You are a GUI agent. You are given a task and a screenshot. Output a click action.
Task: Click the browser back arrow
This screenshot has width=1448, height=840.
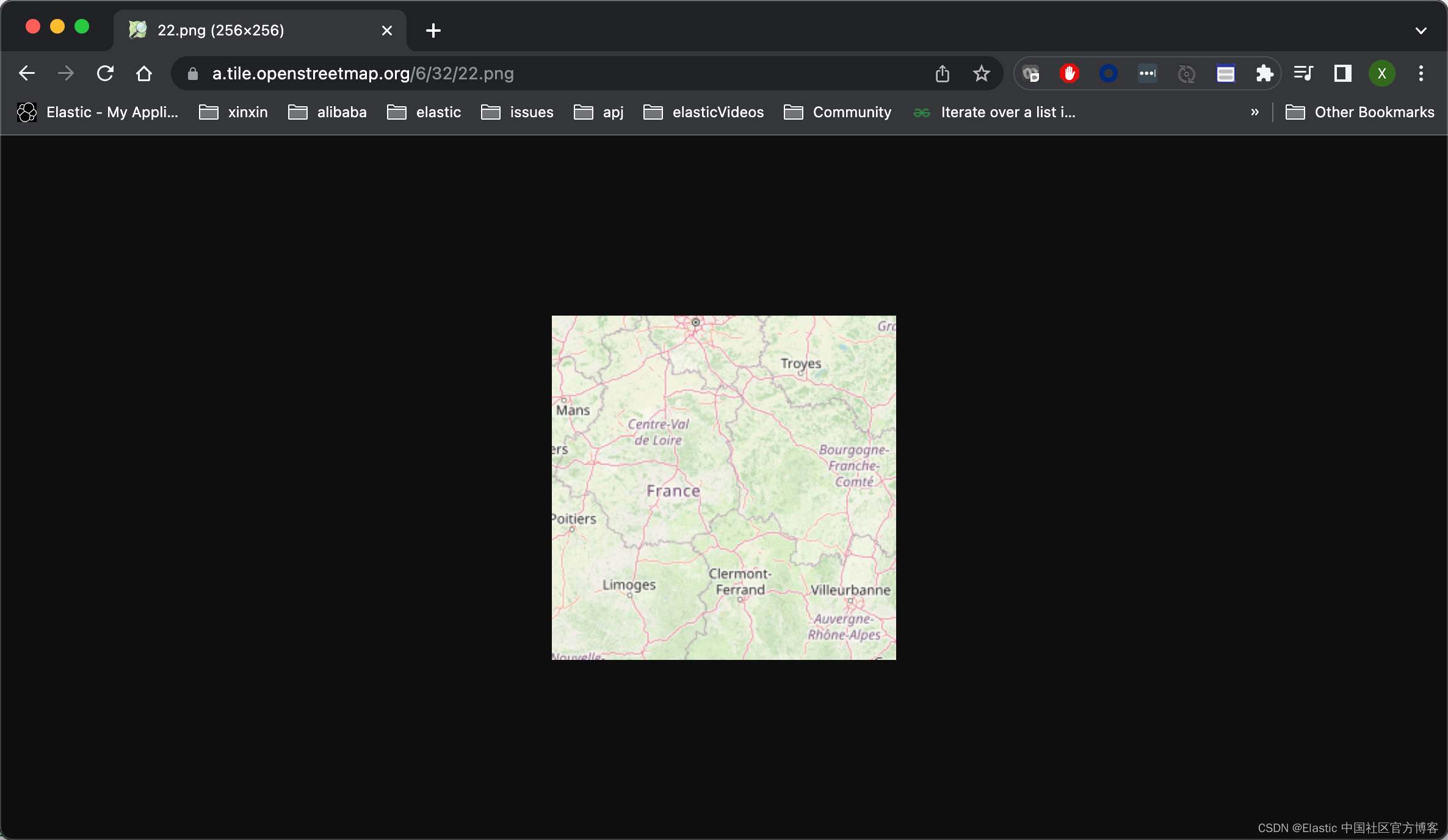[x=27, y=74]
